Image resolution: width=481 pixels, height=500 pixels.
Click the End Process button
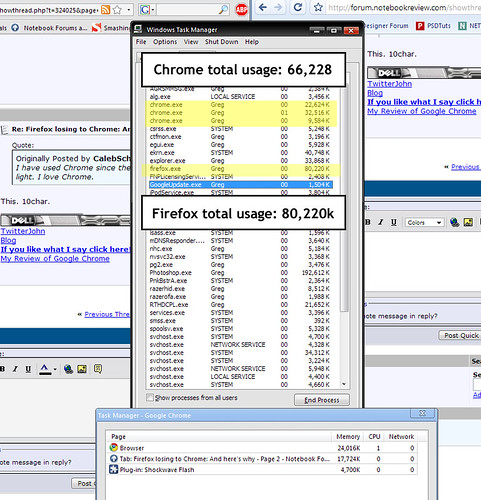(x=322, y=400)
